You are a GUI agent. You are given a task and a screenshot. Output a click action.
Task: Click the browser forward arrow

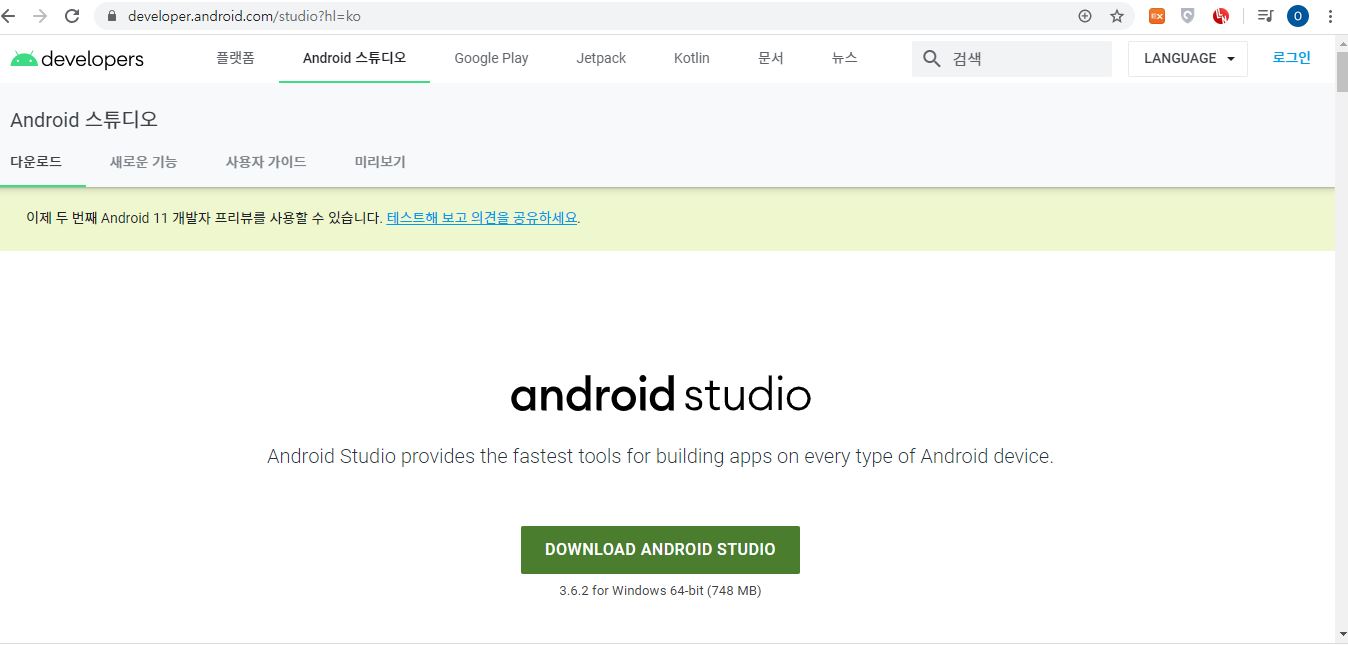(x=40, y=16)
